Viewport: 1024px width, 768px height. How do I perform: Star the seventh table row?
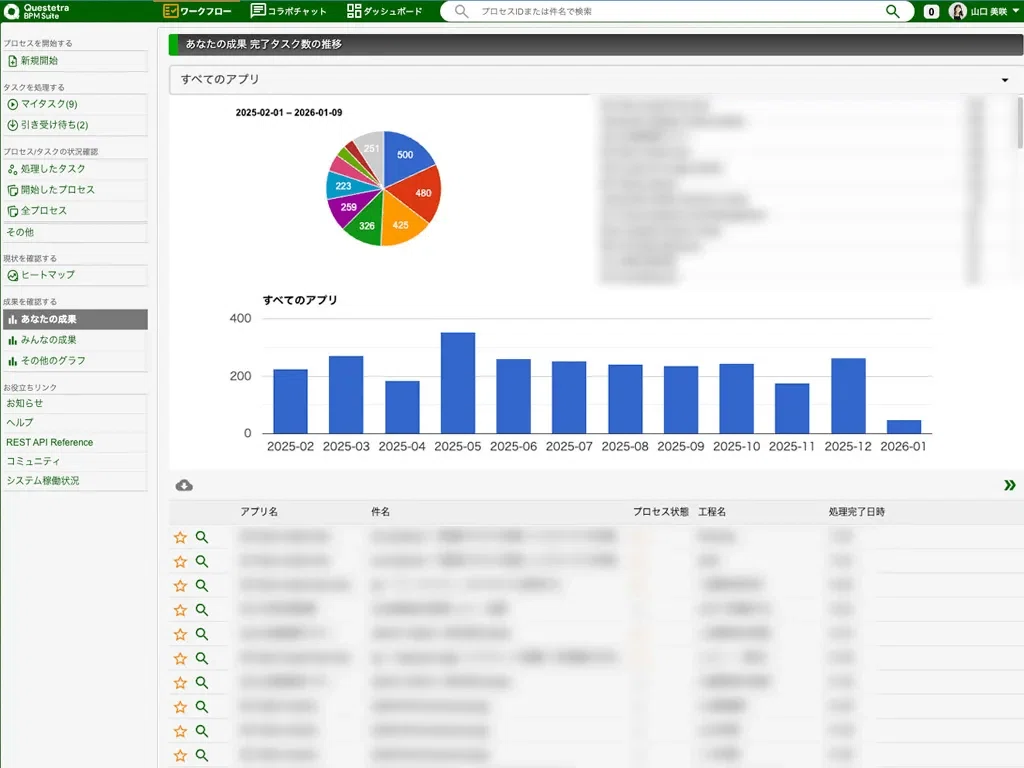coord(180,682)
